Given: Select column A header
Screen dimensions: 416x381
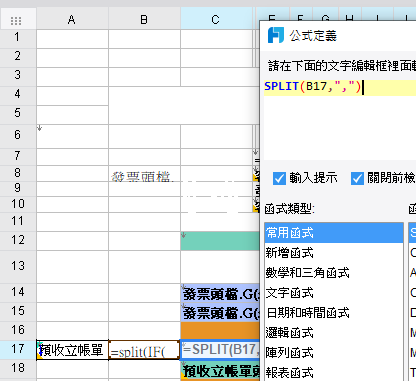Looking at the screenshot, I should [72, 20].
